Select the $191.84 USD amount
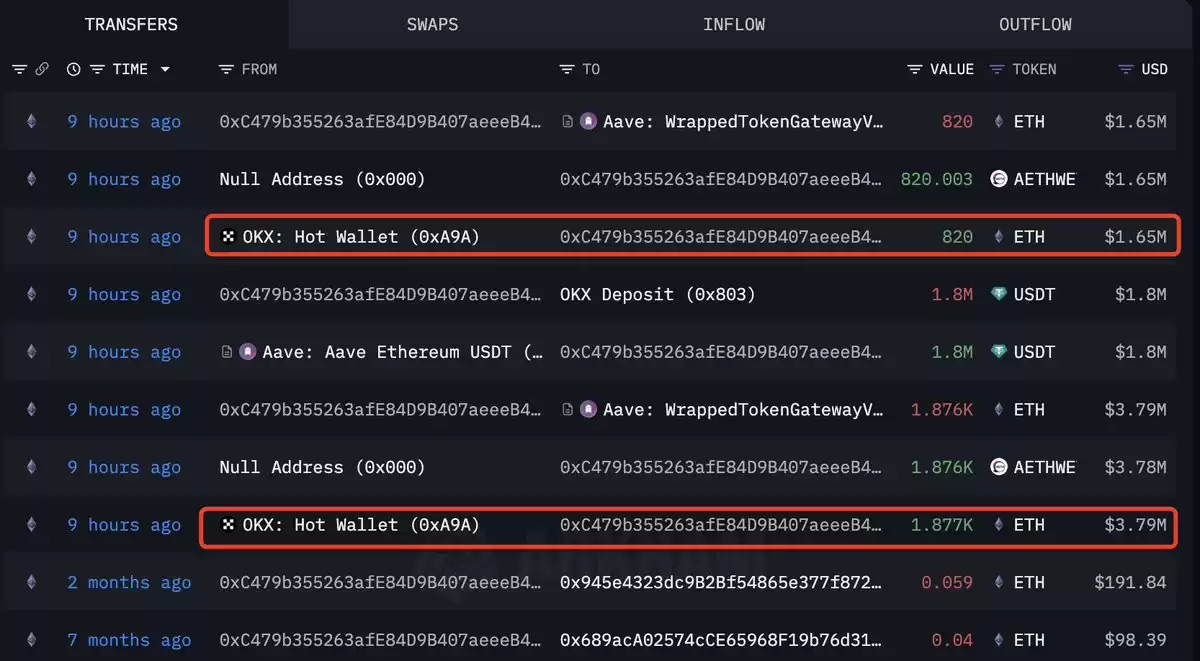 [x=1130, y=583]
